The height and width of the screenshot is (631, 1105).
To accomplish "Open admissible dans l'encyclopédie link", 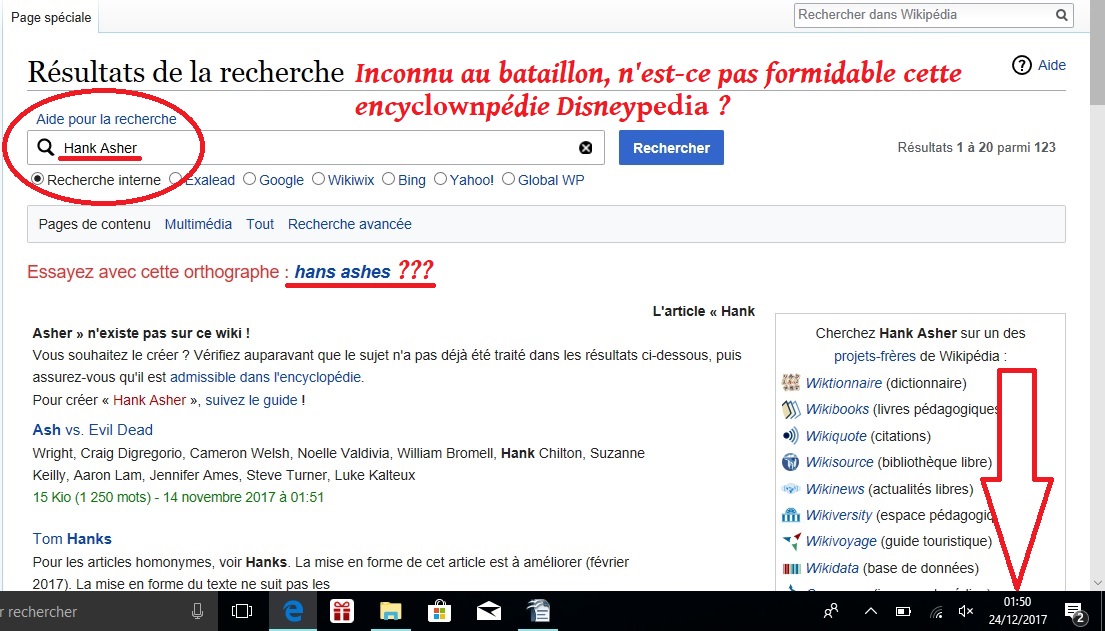I will click(266, 377).
